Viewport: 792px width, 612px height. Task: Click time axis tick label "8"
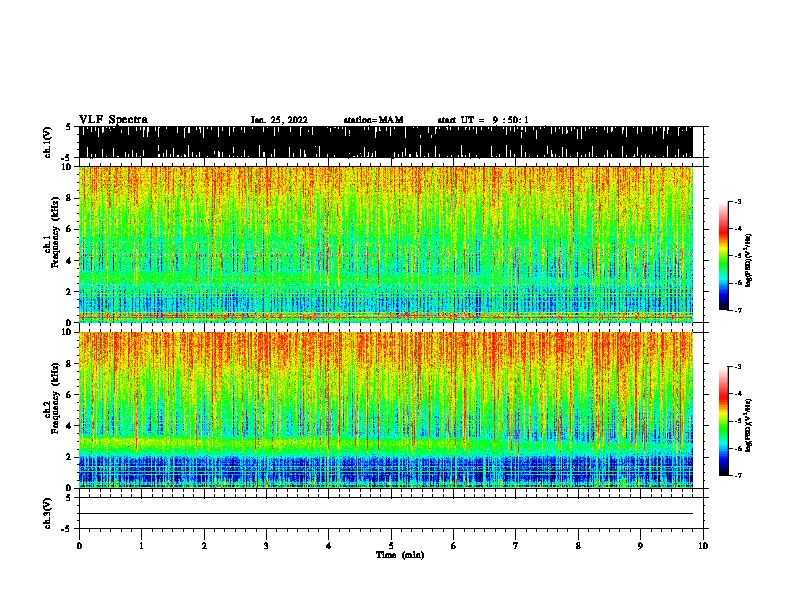[578, 546]
